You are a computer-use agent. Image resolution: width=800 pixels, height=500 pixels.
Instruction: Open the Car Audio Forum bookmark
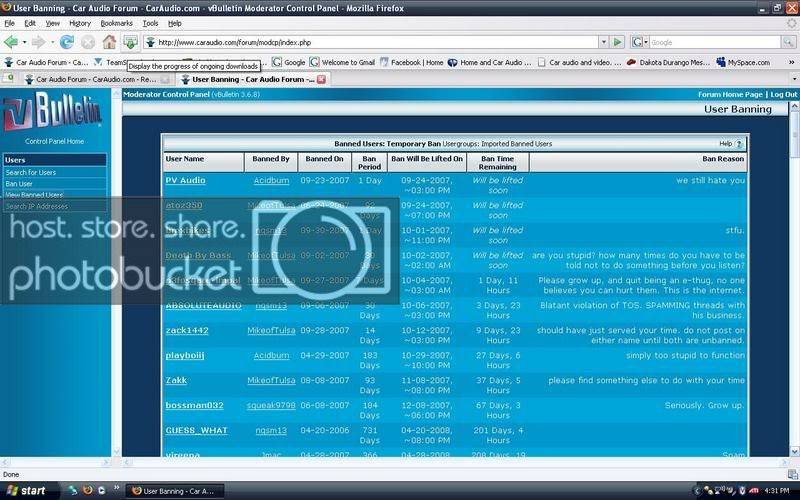[46, 62]
